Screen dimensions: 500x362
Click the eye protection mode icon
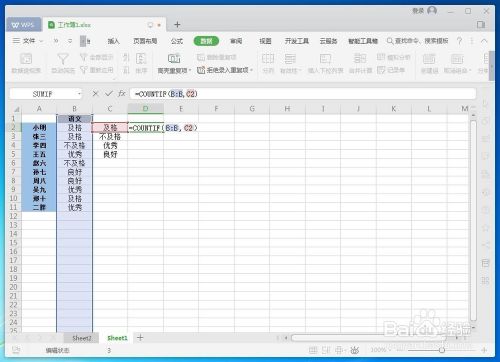pyautogui.click(x=355, y=350)
